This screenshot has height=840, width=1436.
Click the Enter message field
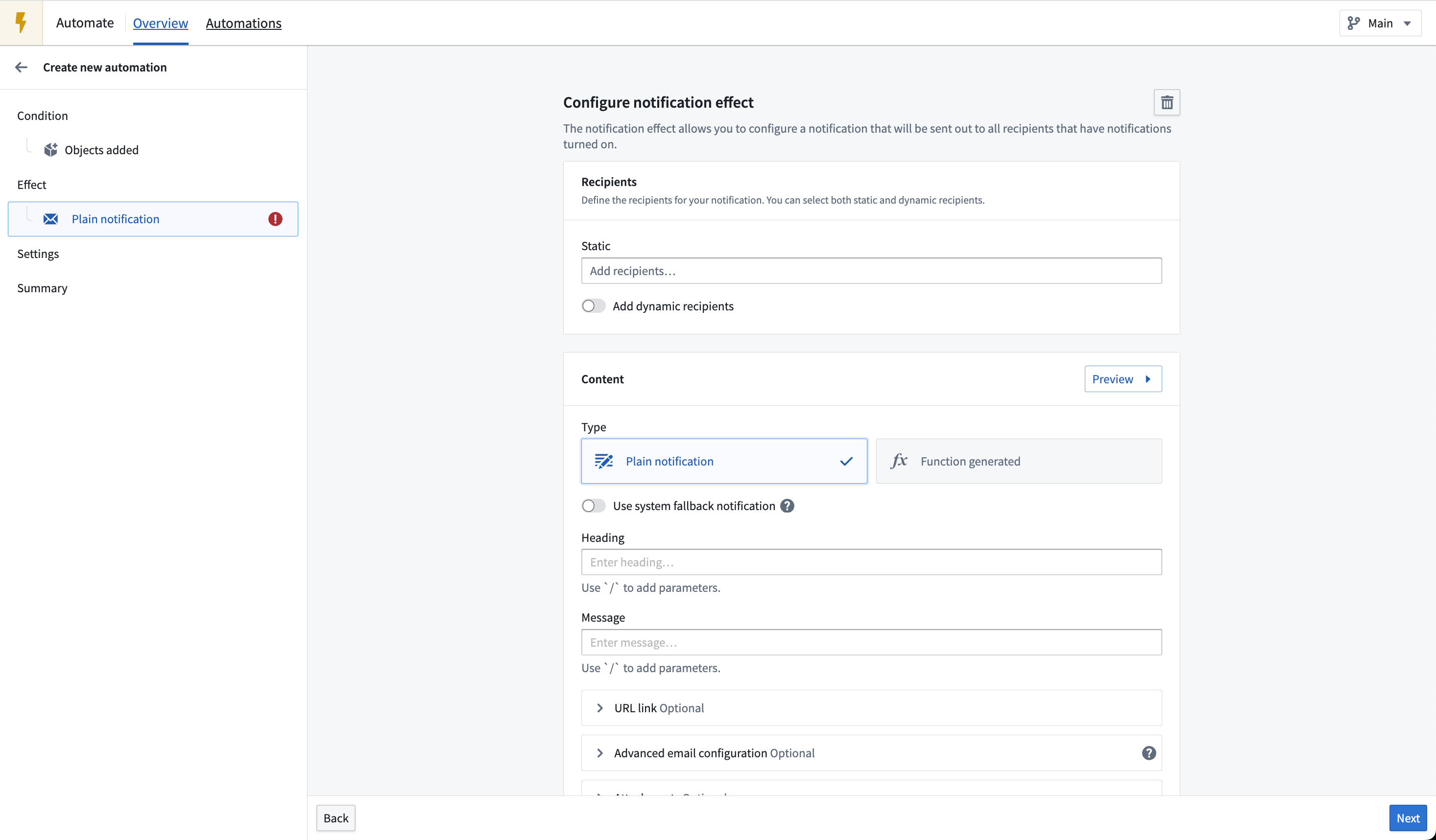pos(871,642)
